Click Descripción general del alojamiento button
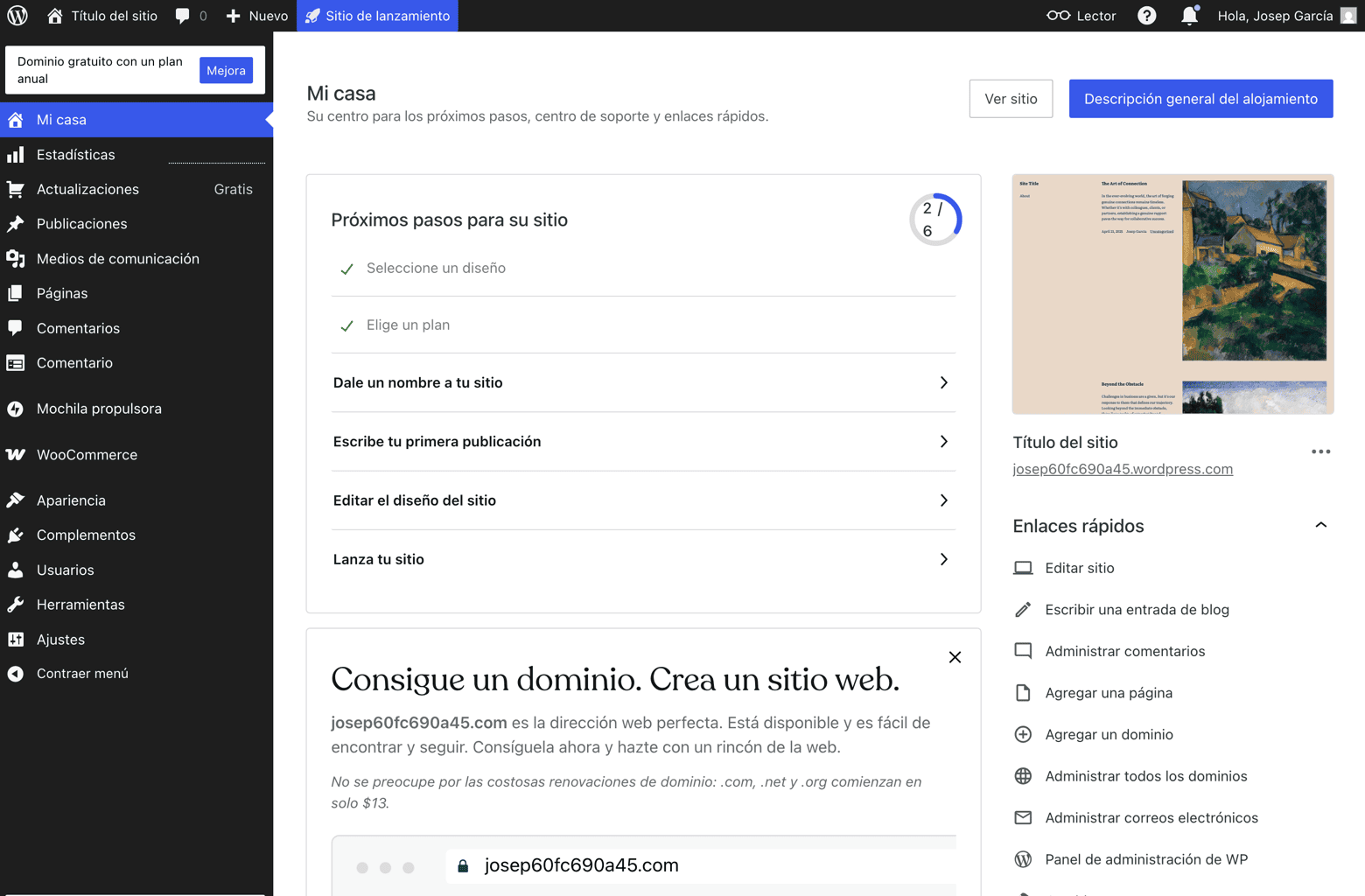The image size is (1365, 896). (1200, 99)
